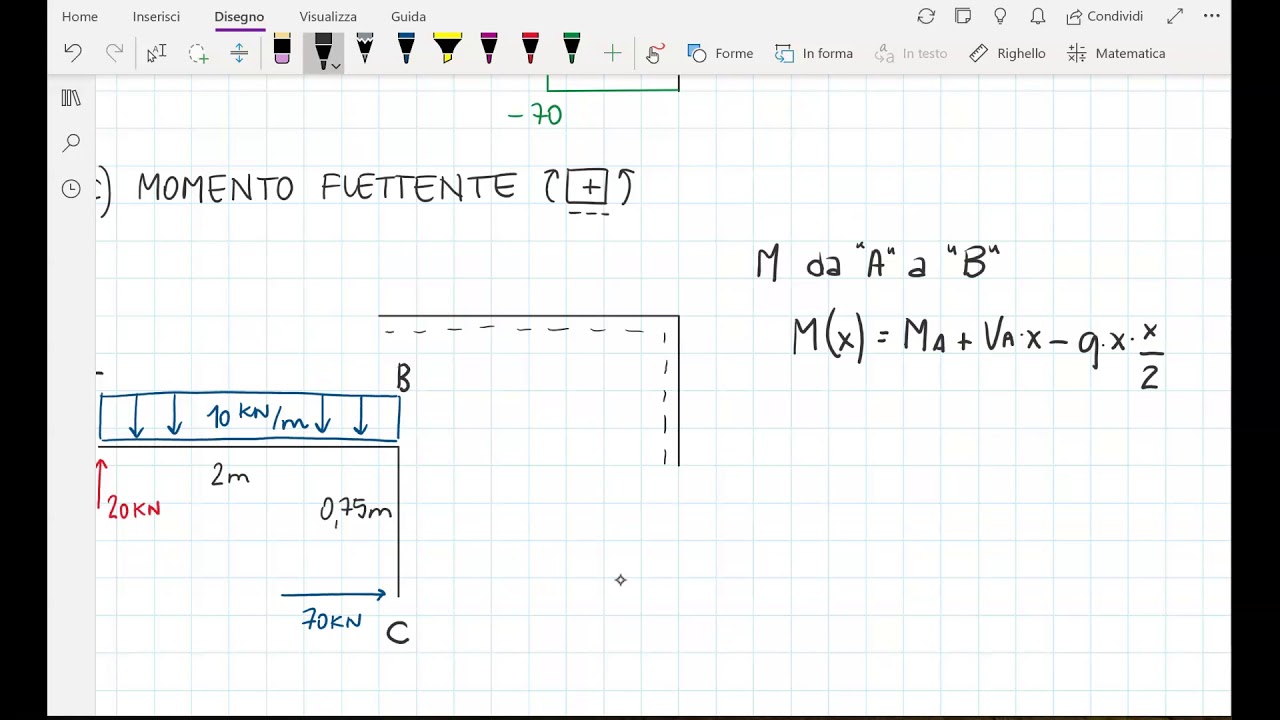Click the Condividi share button
This screenshot has width=1280, height=720.
1105,16
